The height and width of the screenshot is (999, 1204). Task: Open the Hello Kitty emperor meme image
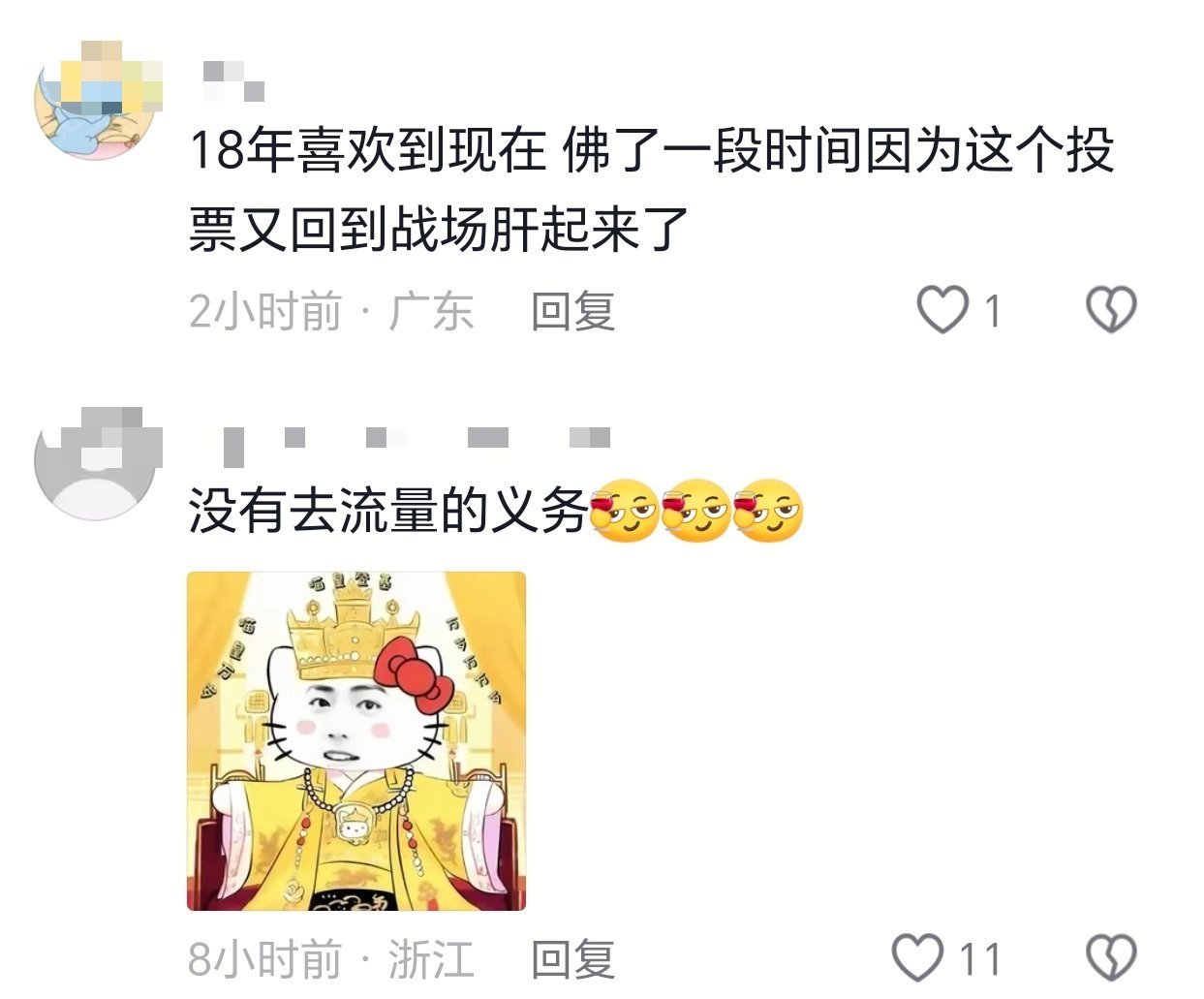[356, 741]
